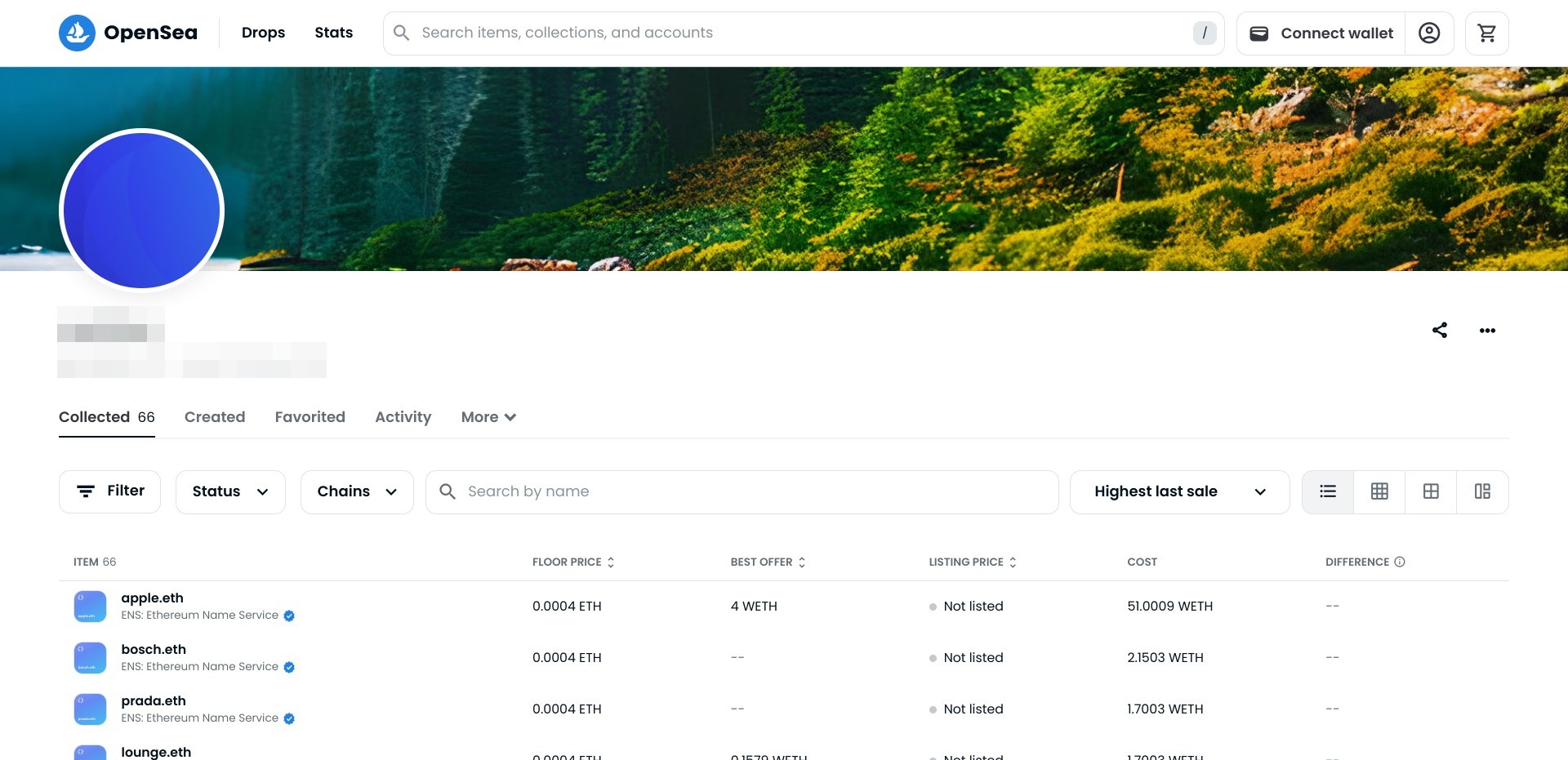The width and height of the screenshot is (1568, 760).
Task: Switch to small grid view
Action: coord(1379,491)
